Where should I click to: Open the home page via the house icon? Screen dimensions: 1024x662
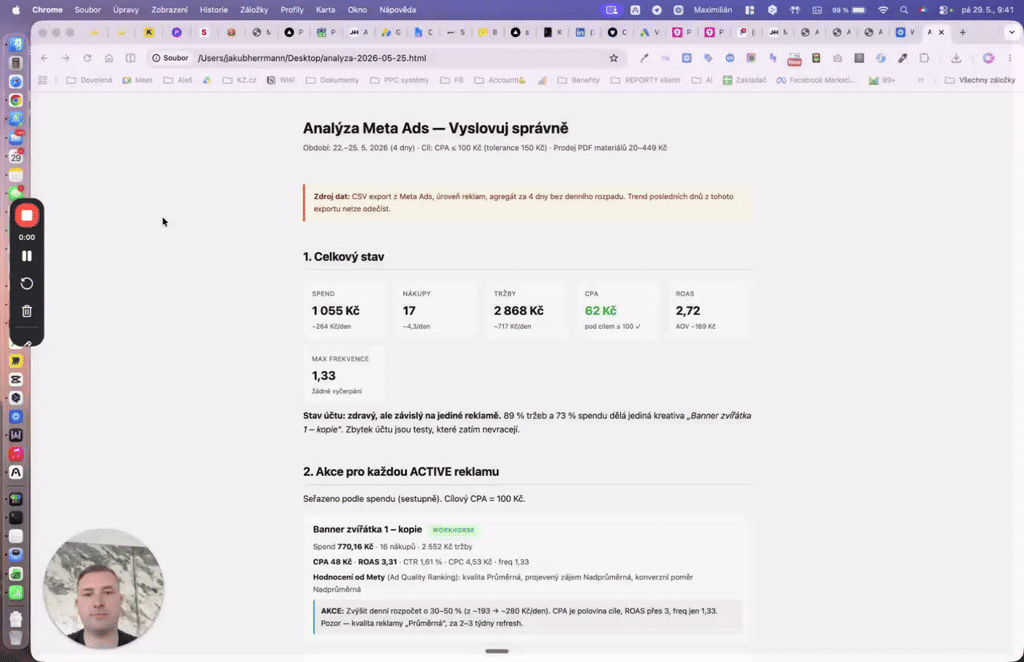[x=109, y=58]
